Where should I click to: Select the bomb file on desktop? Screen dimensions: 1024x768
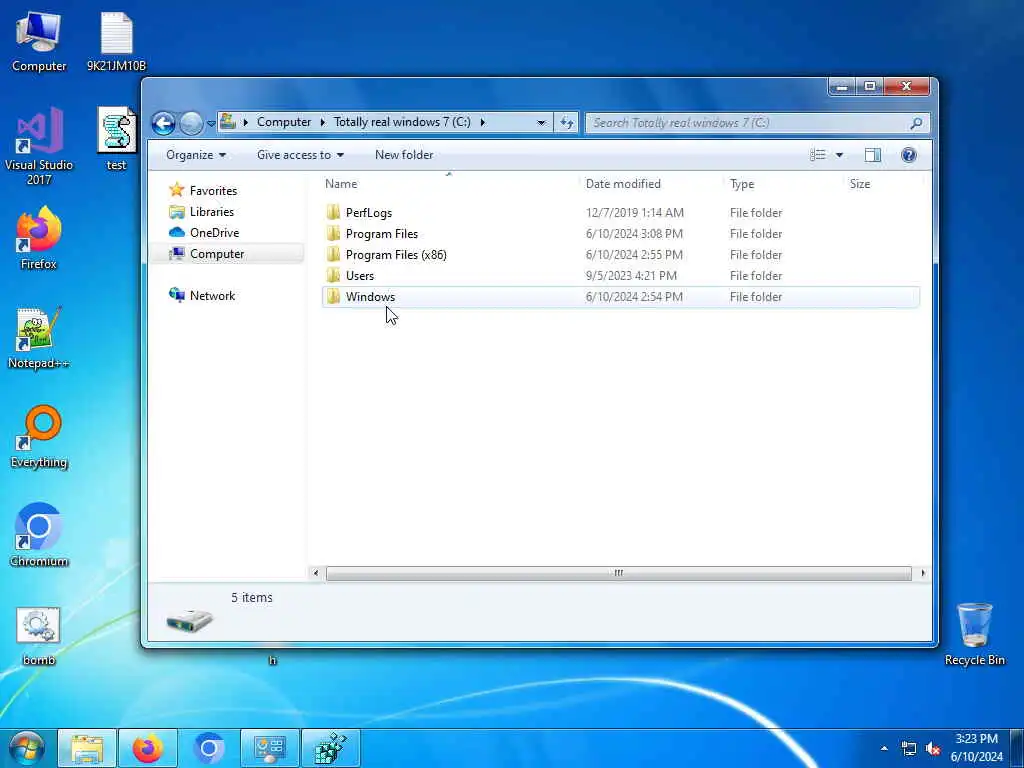(x=39, y=635)
